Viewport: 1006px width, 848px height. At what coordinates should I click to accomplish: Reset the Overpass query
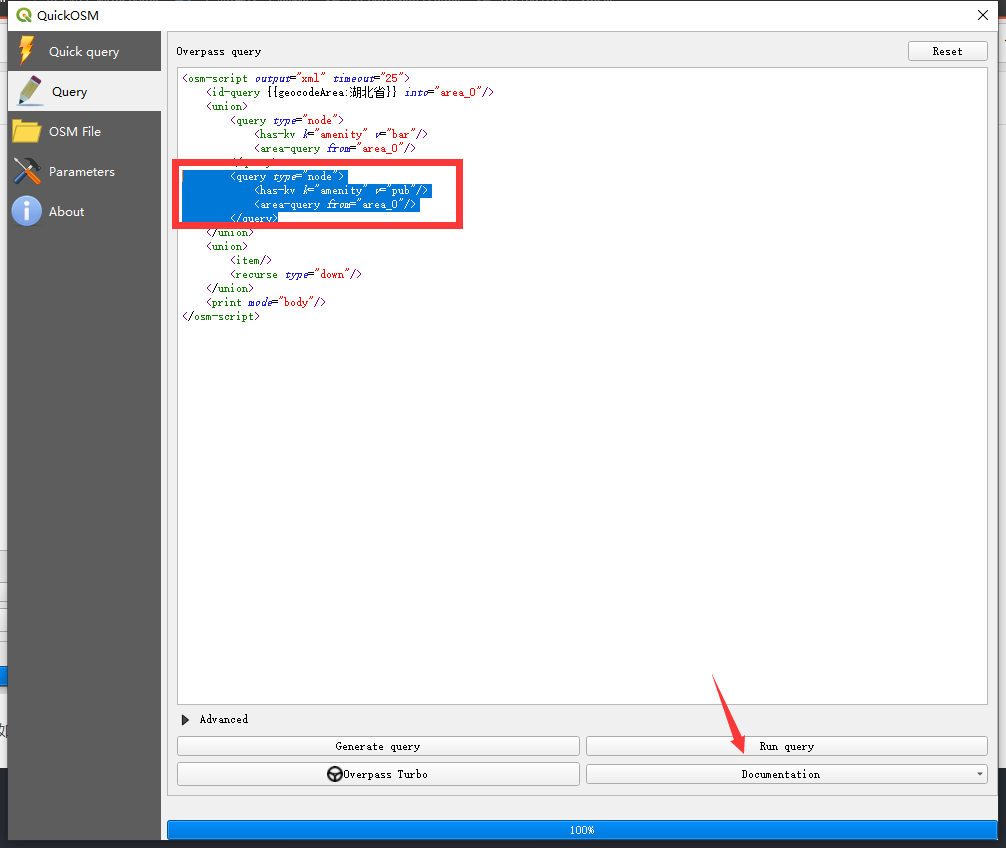948,51
